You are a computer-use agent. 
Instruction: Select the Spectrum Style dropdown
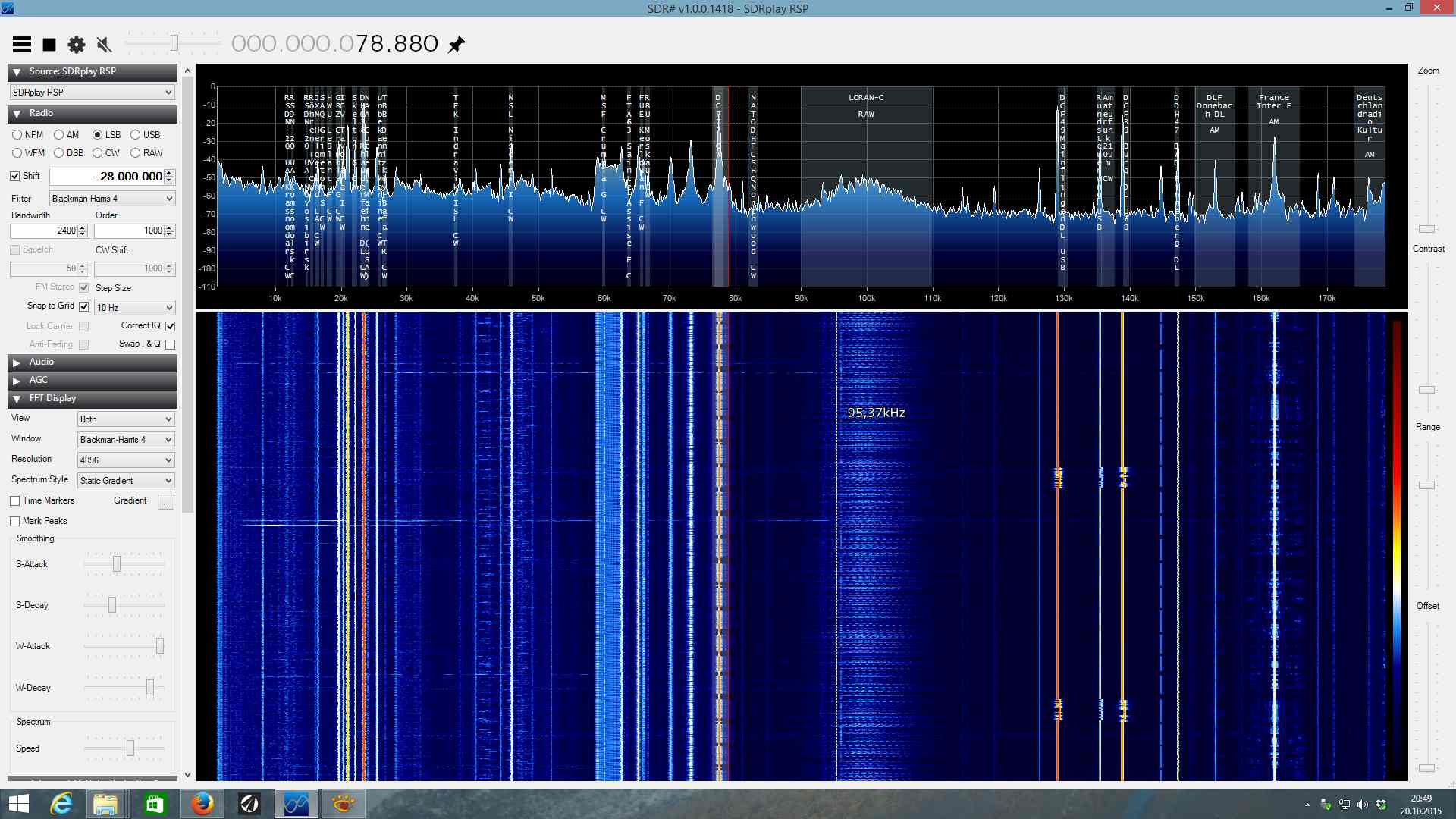(124, 479)
